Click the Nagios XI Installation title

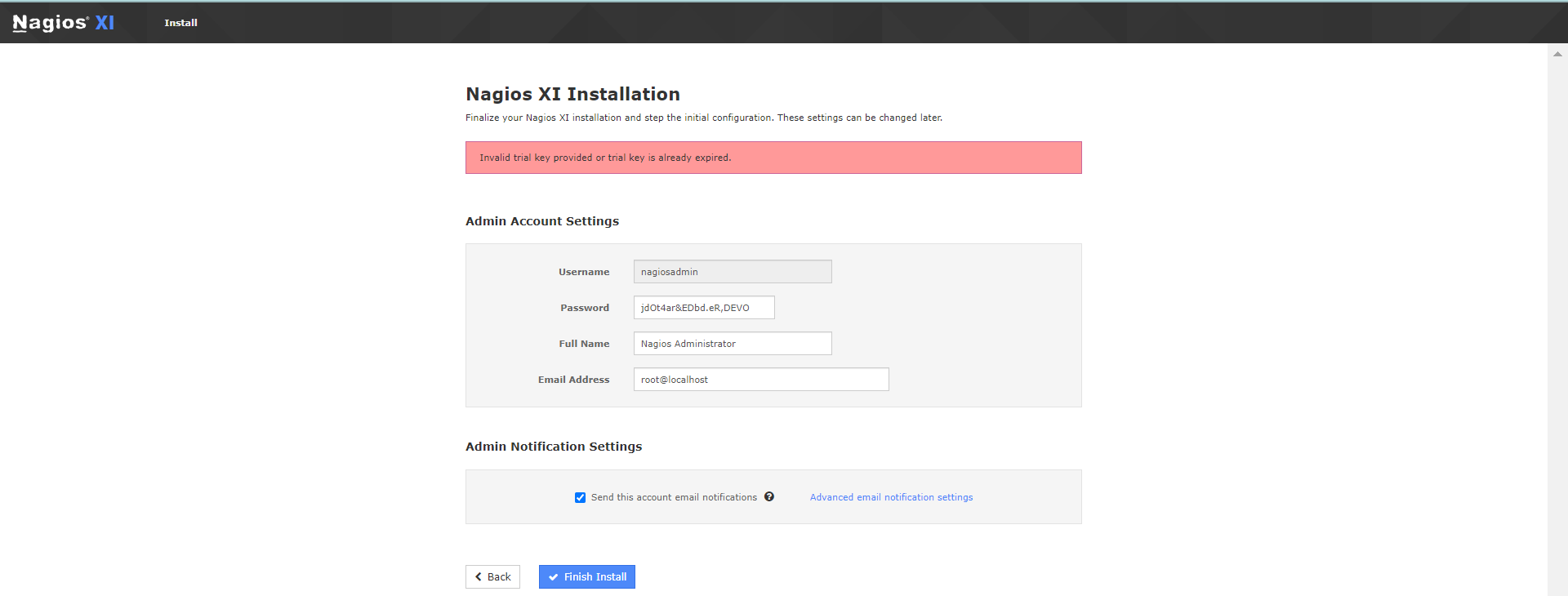tap(572, 94)
